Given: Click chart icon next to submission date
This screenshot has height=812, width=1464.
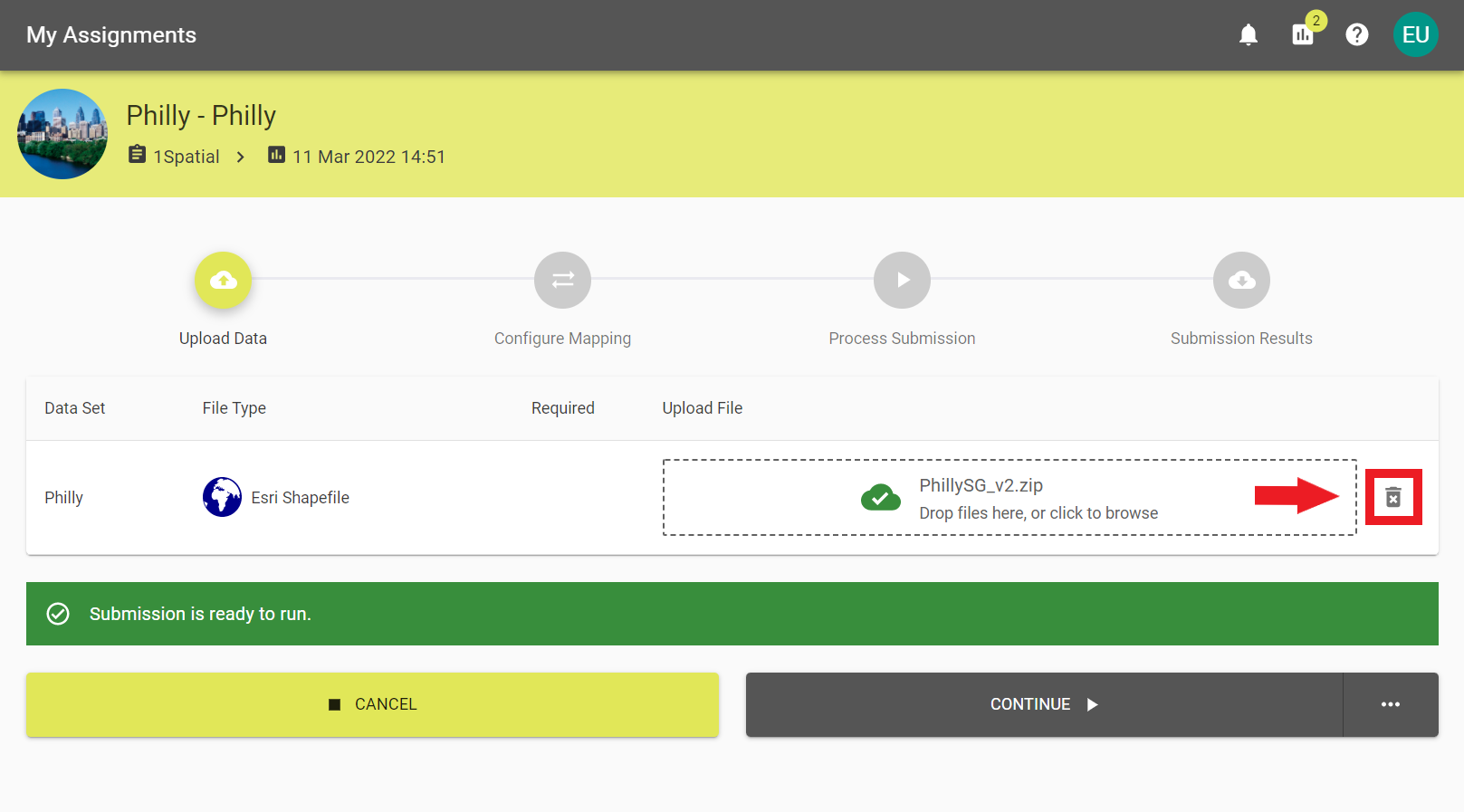Looking at the screenshot, I should 277,155.
